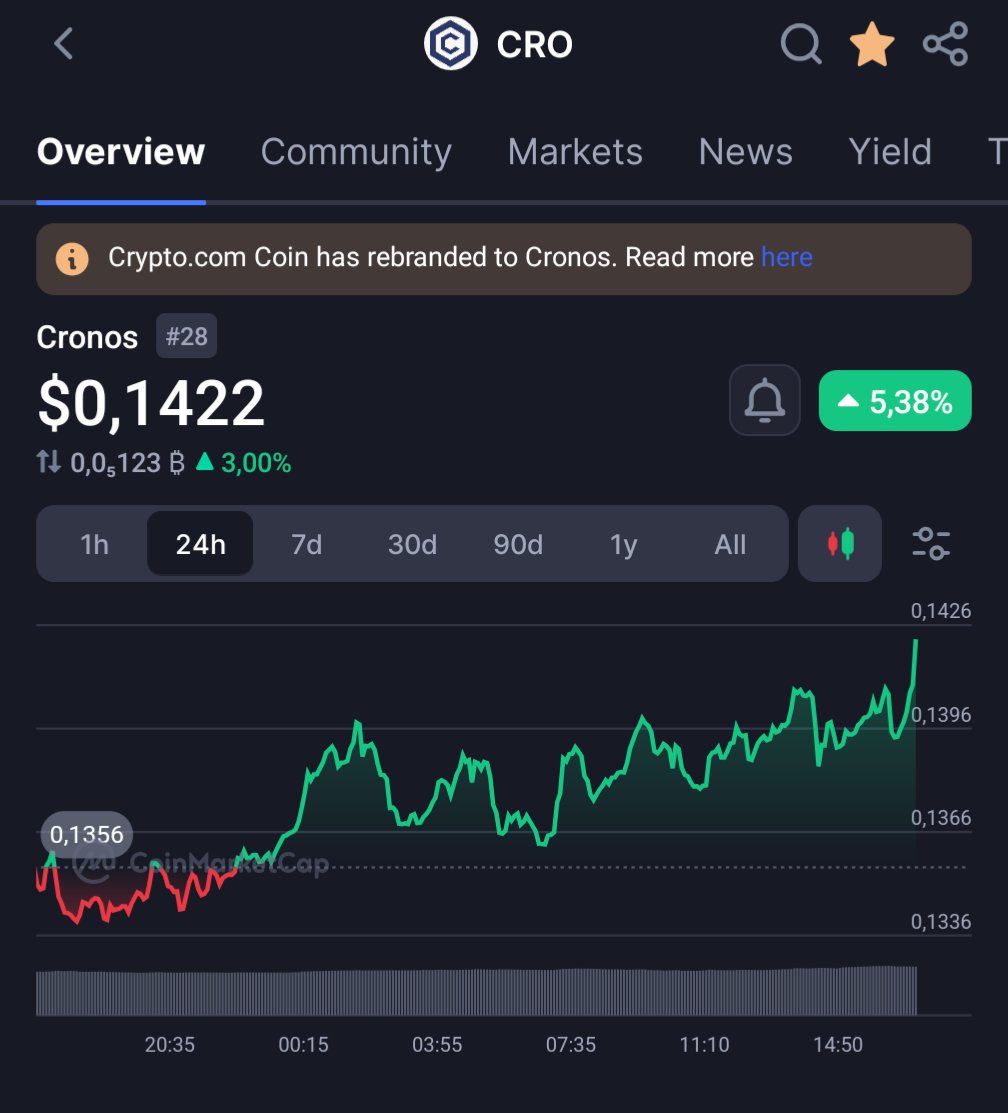This screenshot has height=1113, width=1008.
Task: Switch to candlestick chart view
Action: 840,544
